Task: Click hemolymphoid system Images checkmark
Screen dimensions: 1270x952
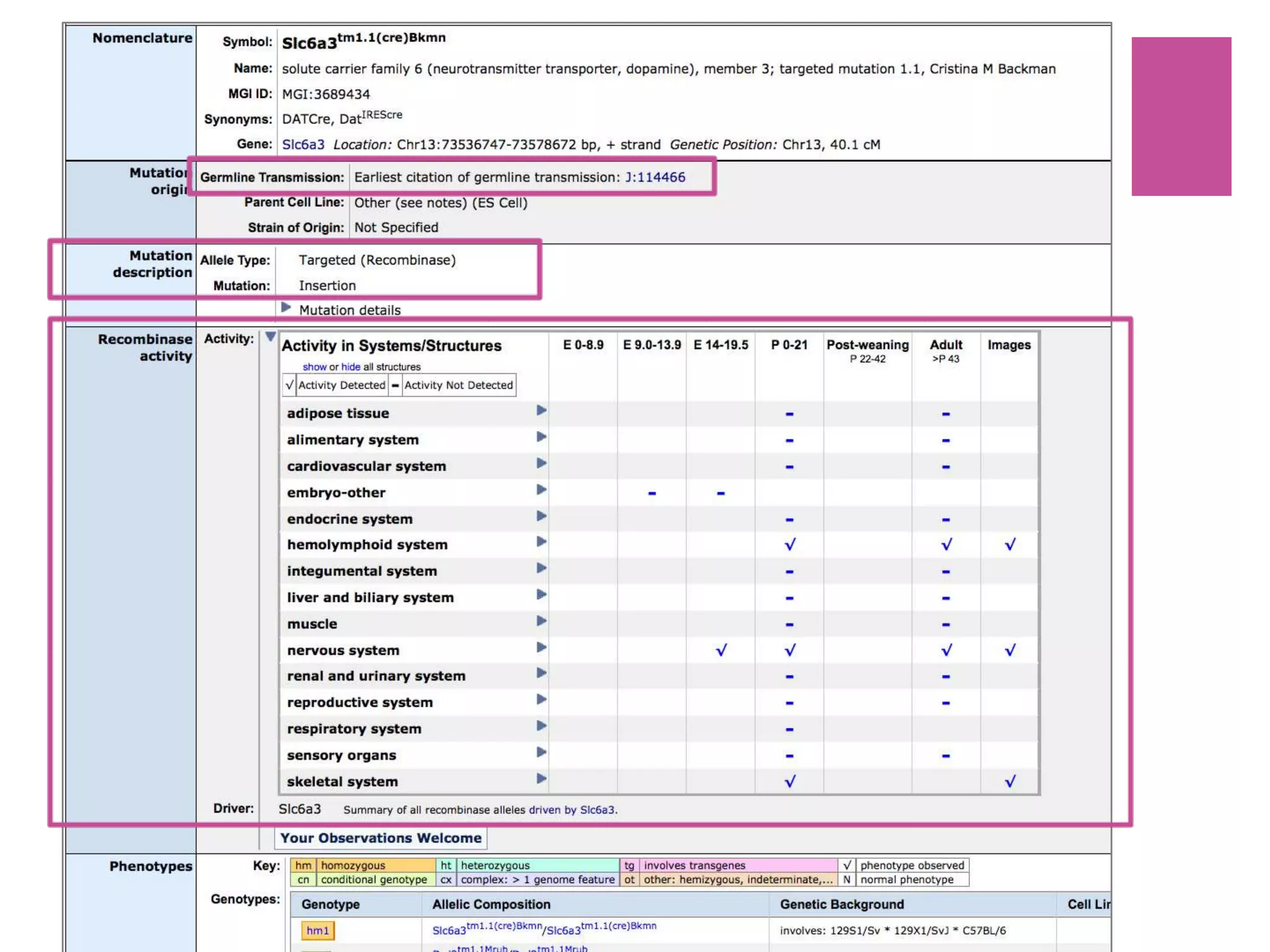Action: coord(1010,545)
